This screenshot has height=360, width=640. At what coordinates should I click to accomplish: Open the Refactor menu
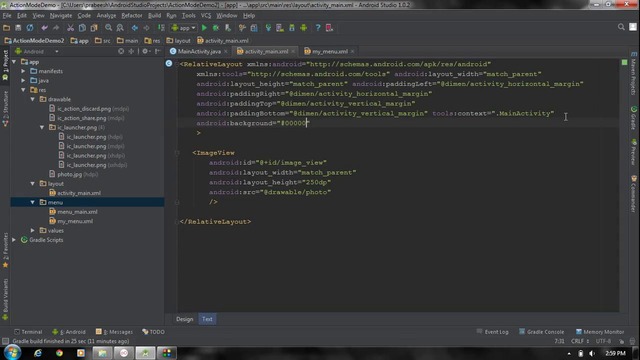[131, 16]
